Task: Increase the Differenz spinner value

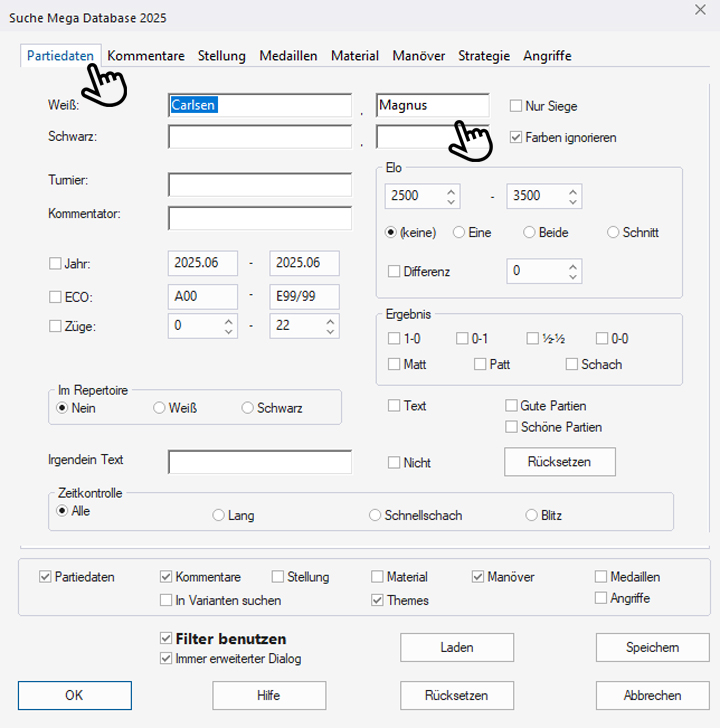Action: (573, 266)
